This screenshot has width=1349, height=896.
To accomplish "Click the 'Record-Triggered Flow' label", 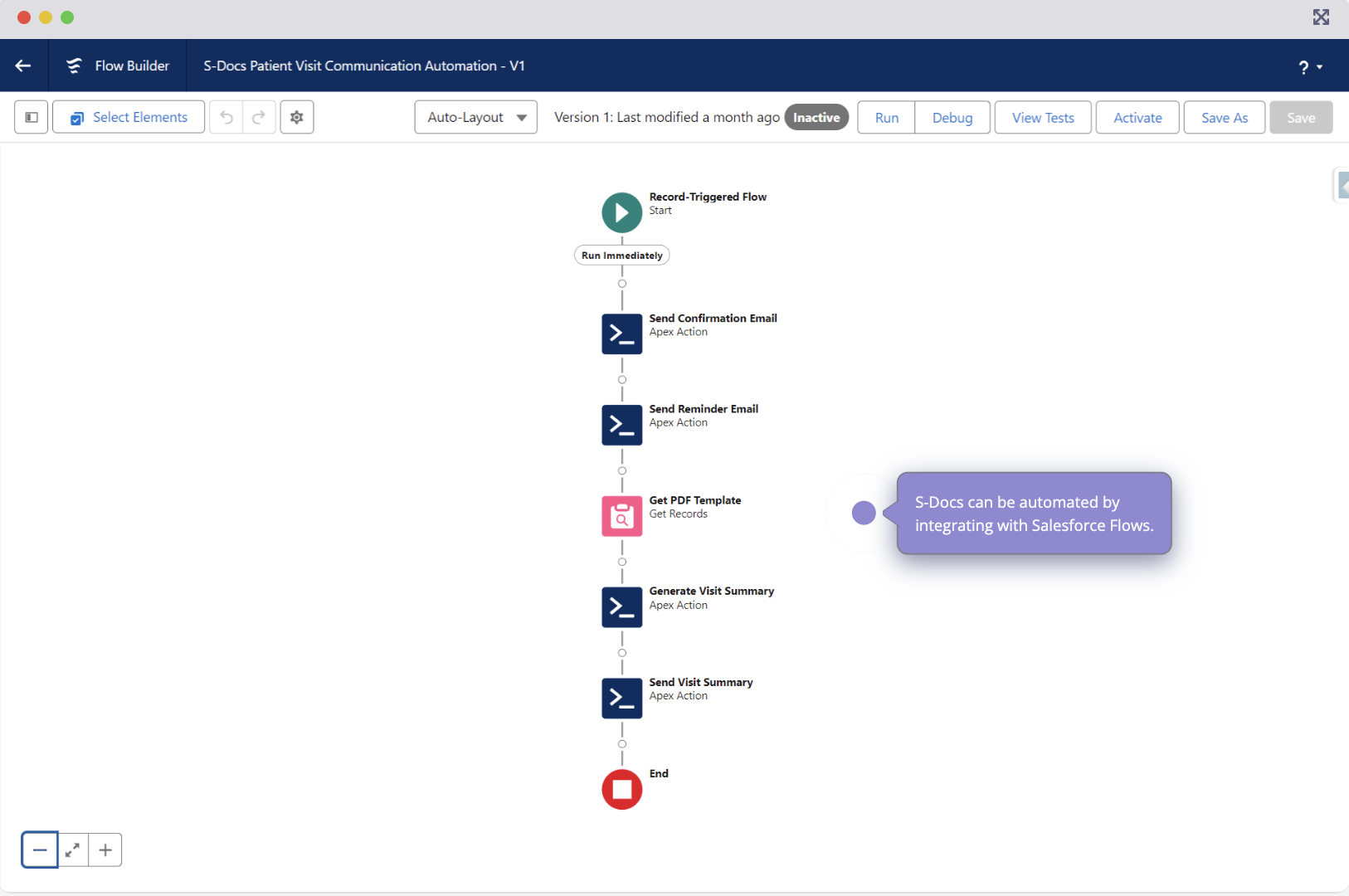I will tap(708, 197).
